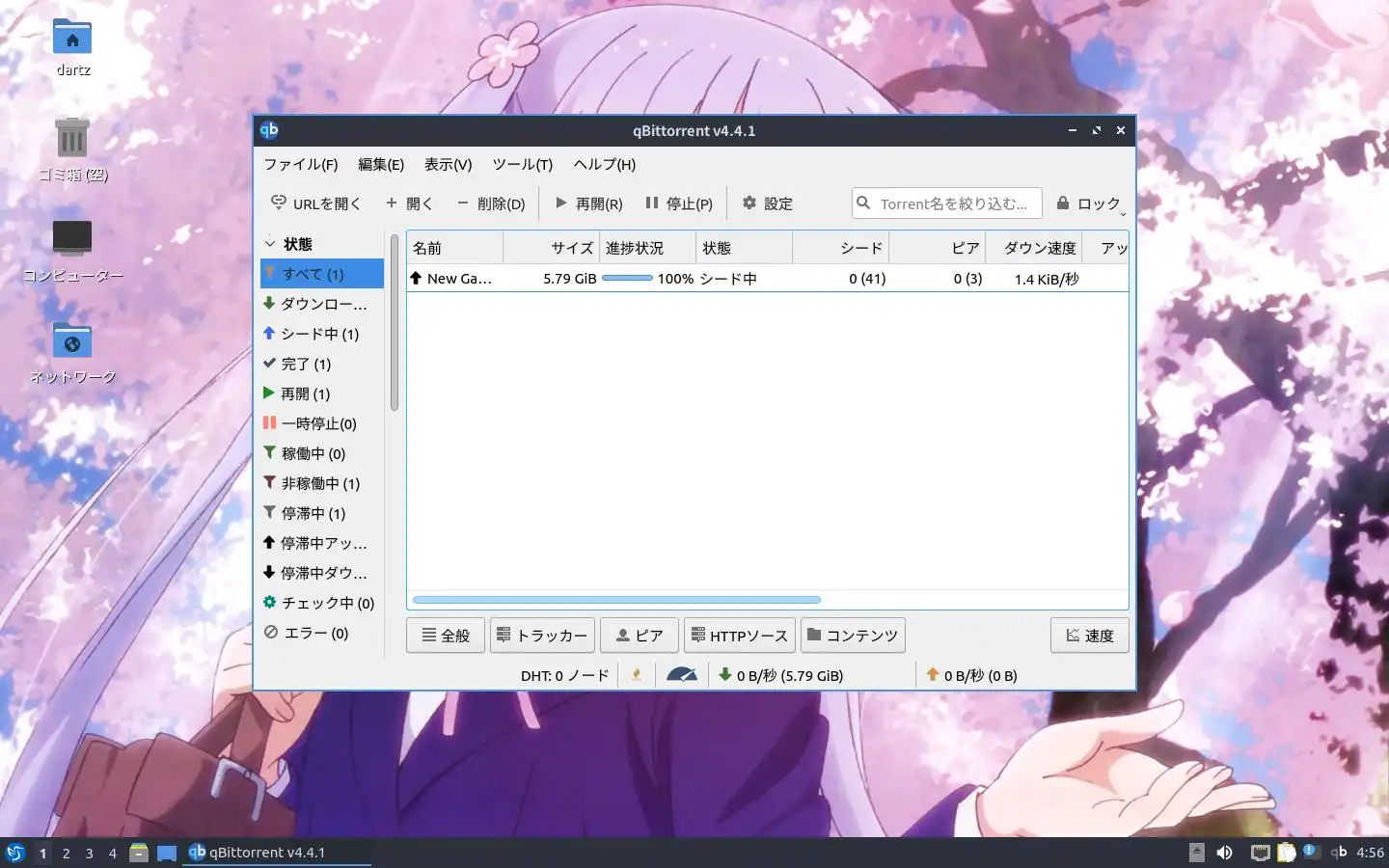The width and height of the screenshot is (1389, 868).
Task: Click the torrent list horizontal scrollbar
Action: pos(616,600)
